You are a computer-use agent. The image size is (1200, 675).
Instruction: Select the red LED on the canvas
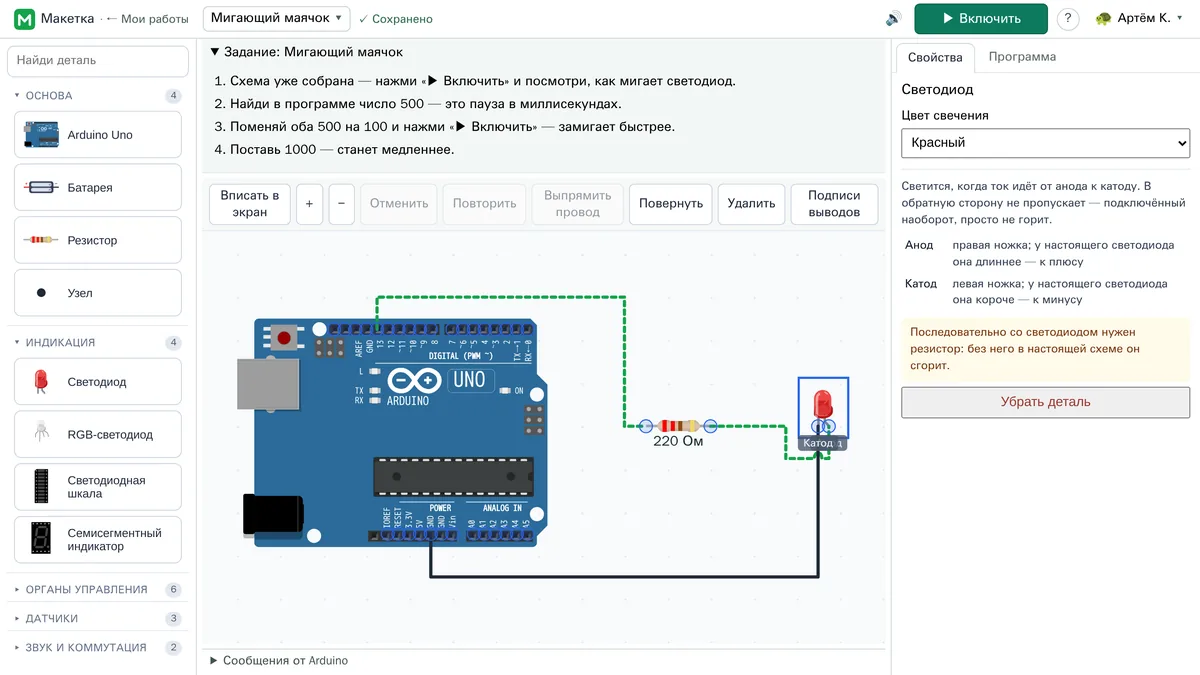tap(823, 404)
